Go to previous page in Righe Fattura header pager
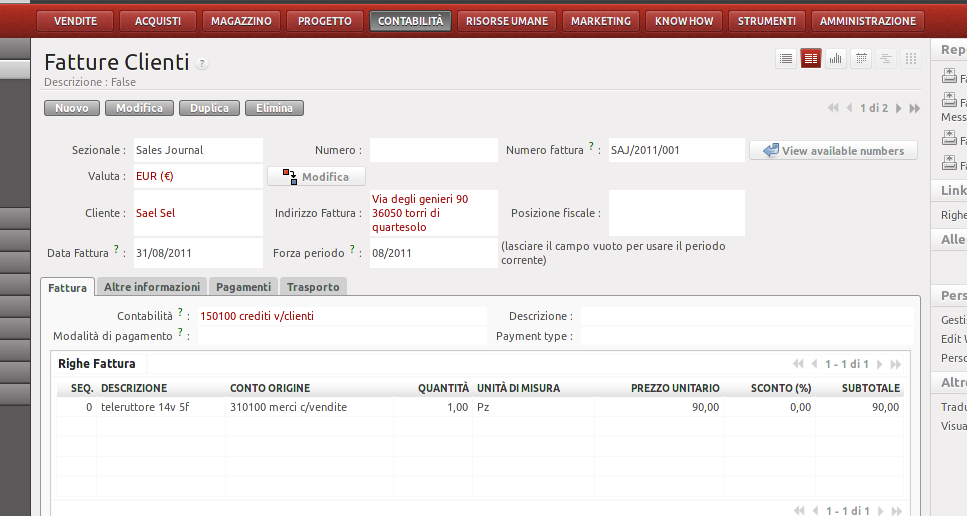The height and width of the screenshot is (516, 967). (x=814, y=364)
